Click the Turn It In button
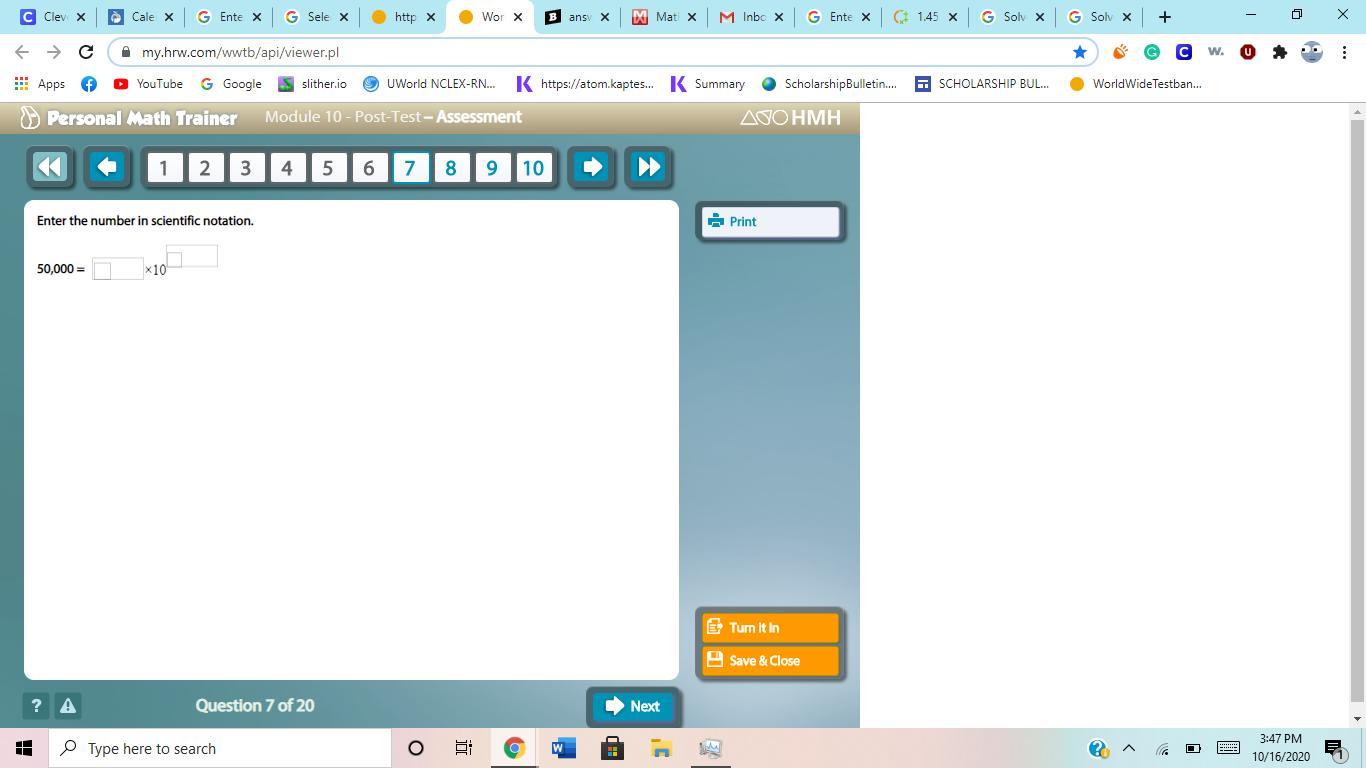Screen dimensions: 1366x768 (x=770, y=628)
